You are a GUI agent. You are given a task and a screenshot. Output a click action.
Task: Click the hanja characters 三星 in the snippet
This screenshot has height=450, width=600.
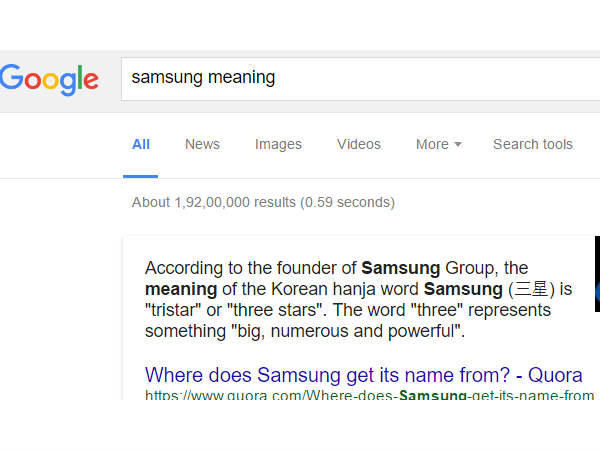tap(532, 289)
